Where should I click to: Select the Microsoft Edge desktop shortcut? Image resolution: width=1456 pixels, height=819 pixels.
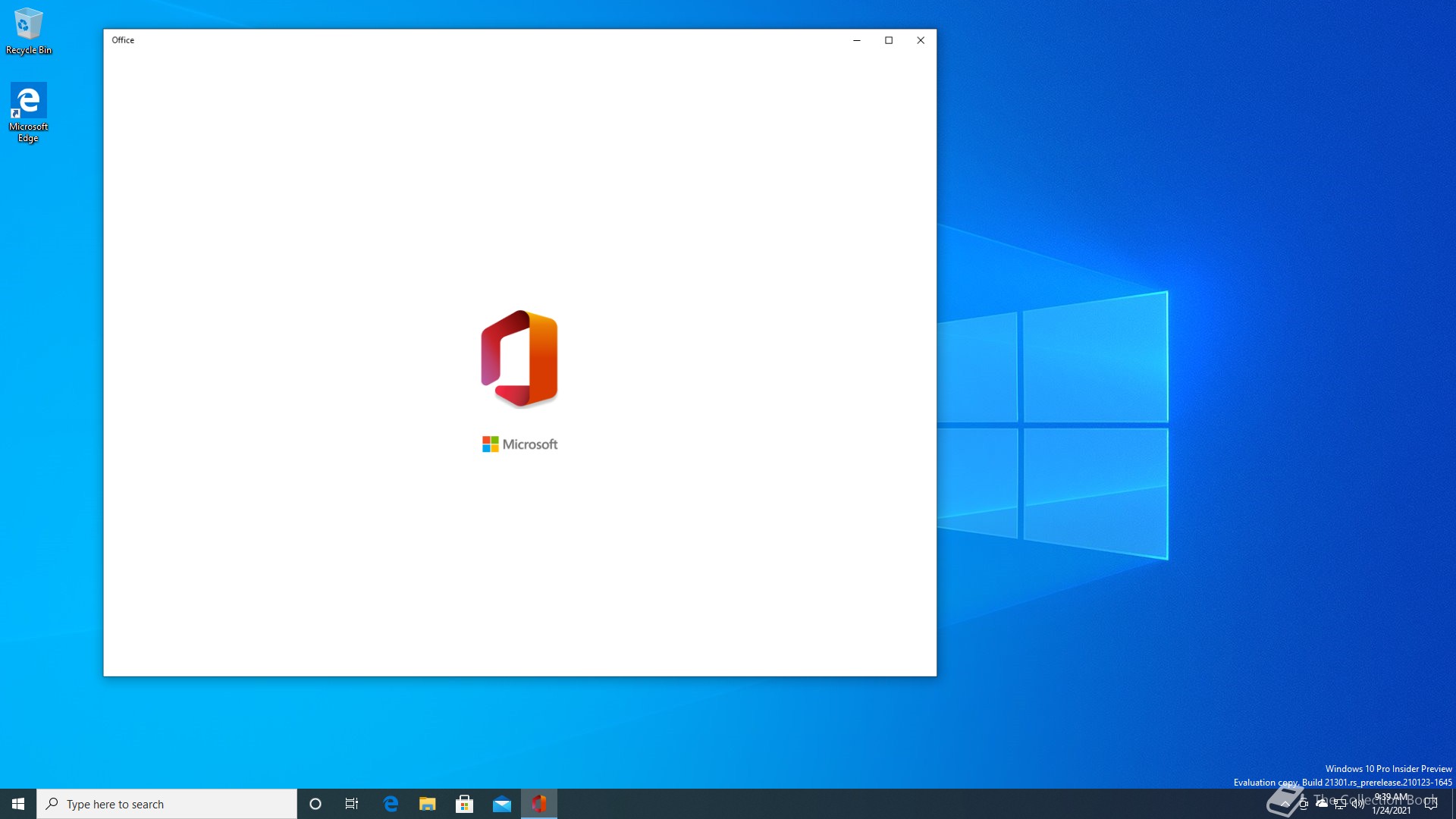[x=29, y=112]
